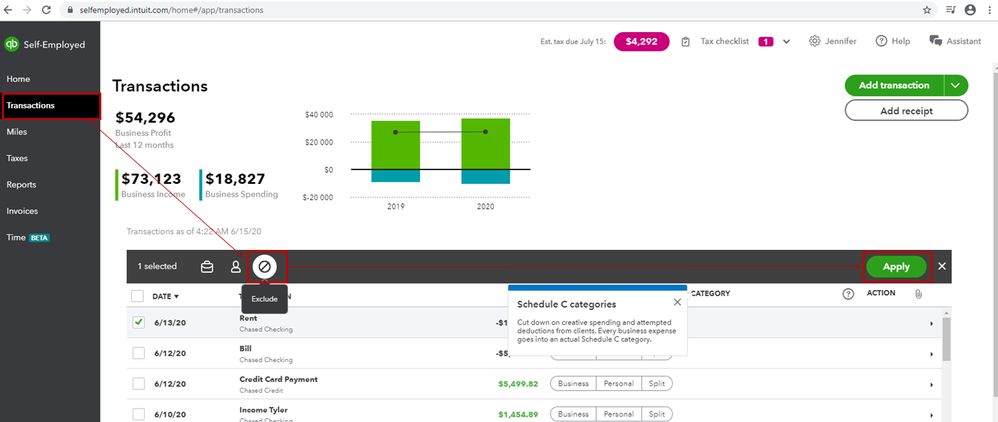Click the Add transaction button

point(894,85)
